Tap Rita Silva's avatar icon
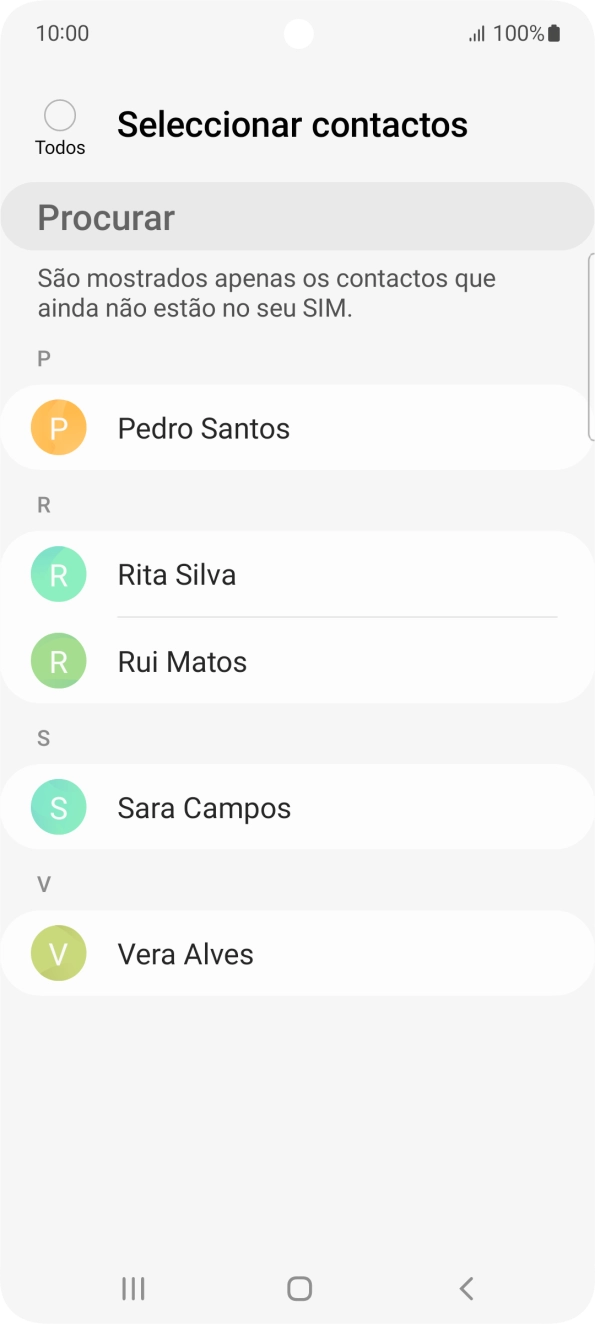Image resolution: width=595 pixels, height=1324 pixels. (x=58, y=574)
